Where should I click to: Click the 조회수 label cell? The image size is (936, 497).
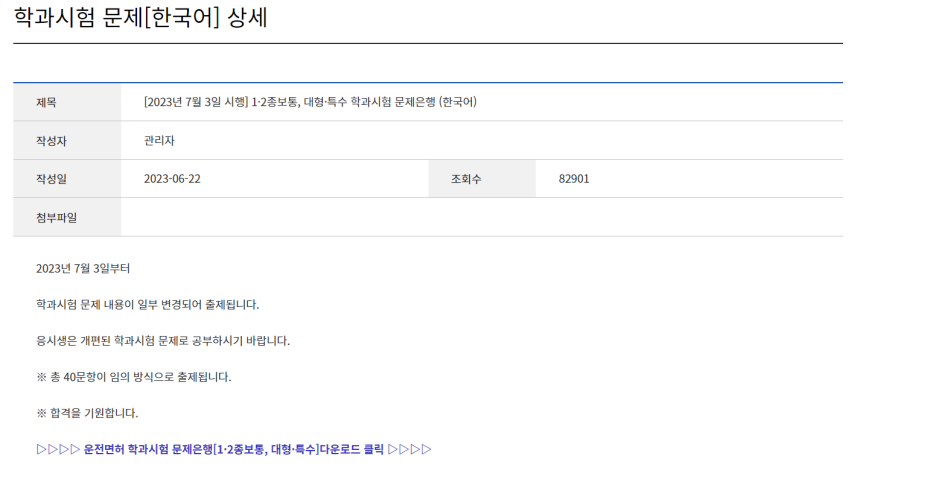click(482, 179)
